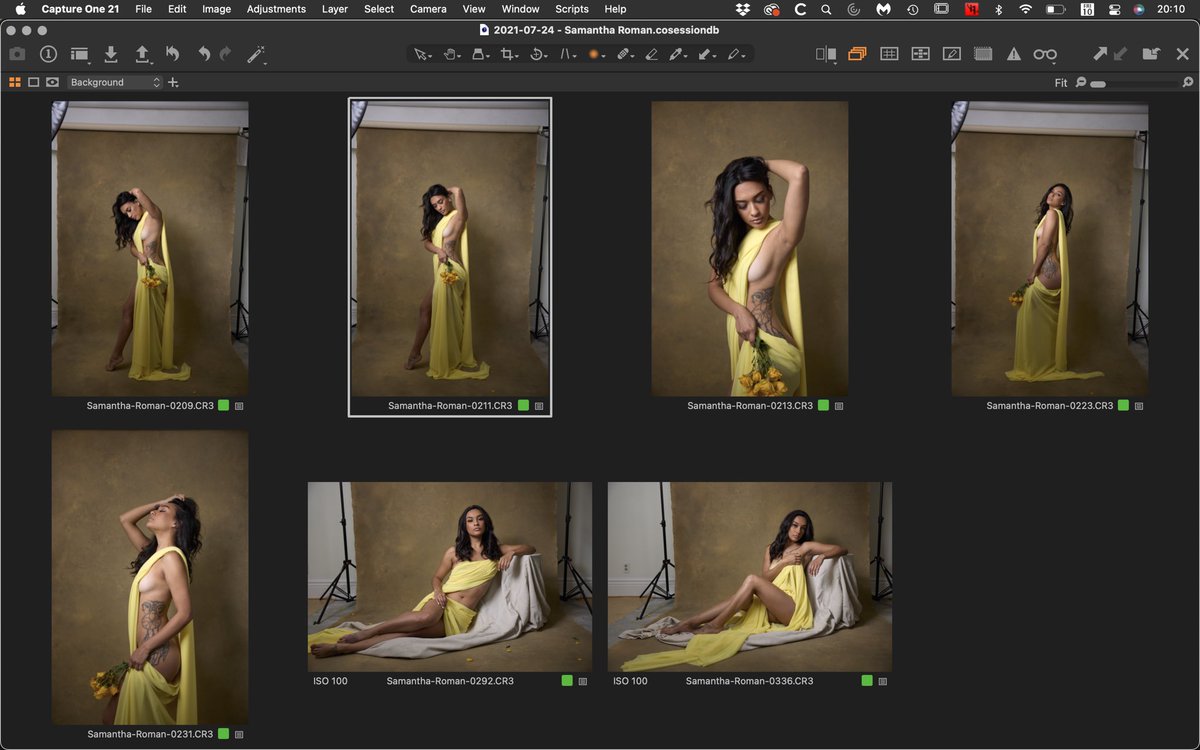Open the Background layer dropdown
Screen dimensions: 1200x750
point(114,82)
